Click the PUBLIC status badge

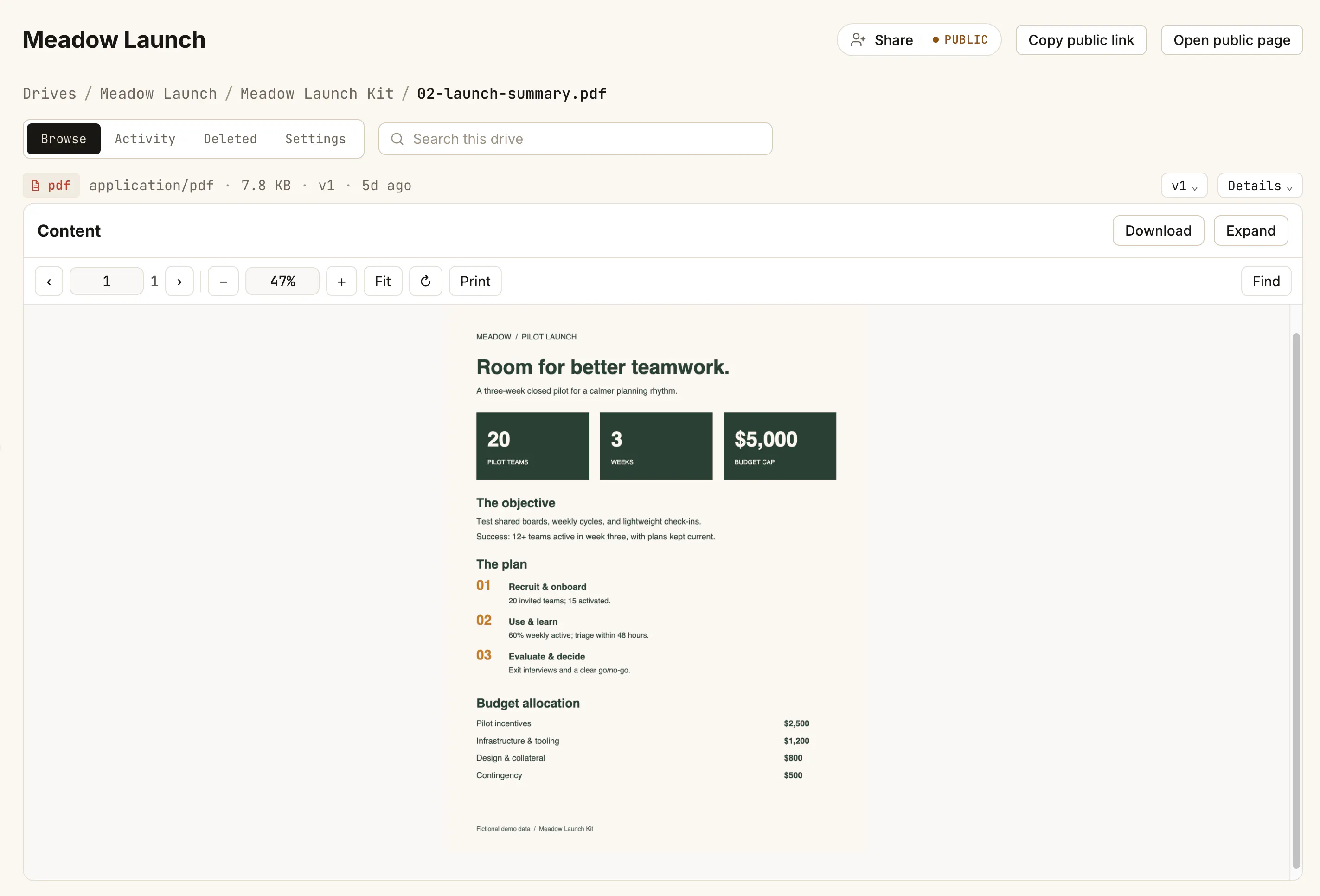tap(960, 40)
